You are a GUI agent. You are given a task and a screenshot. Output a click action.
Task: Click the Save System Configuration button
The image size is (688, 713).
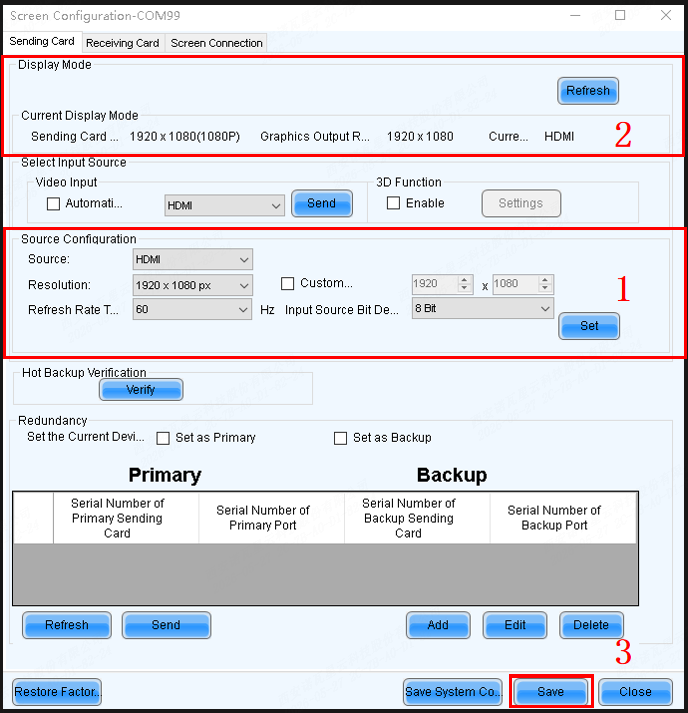pos(453,692)
